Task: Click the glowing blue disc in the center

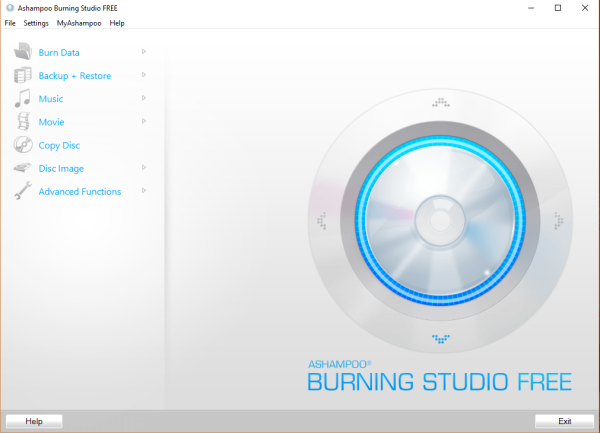Action: (x=440, y=221)
